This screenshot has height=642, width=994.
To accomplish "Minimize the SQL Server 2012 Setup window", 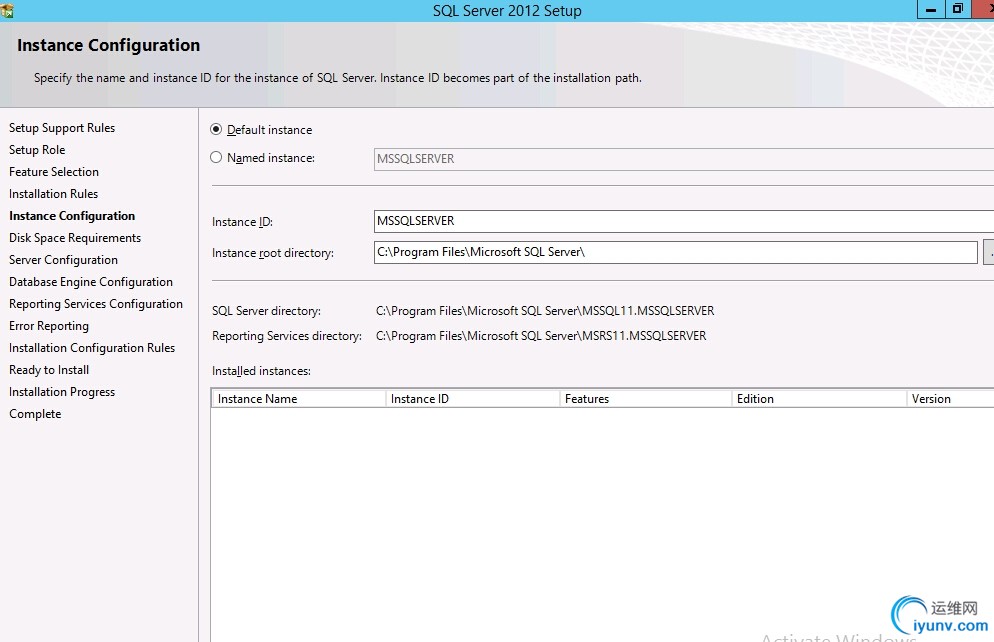I will (931, 10).
